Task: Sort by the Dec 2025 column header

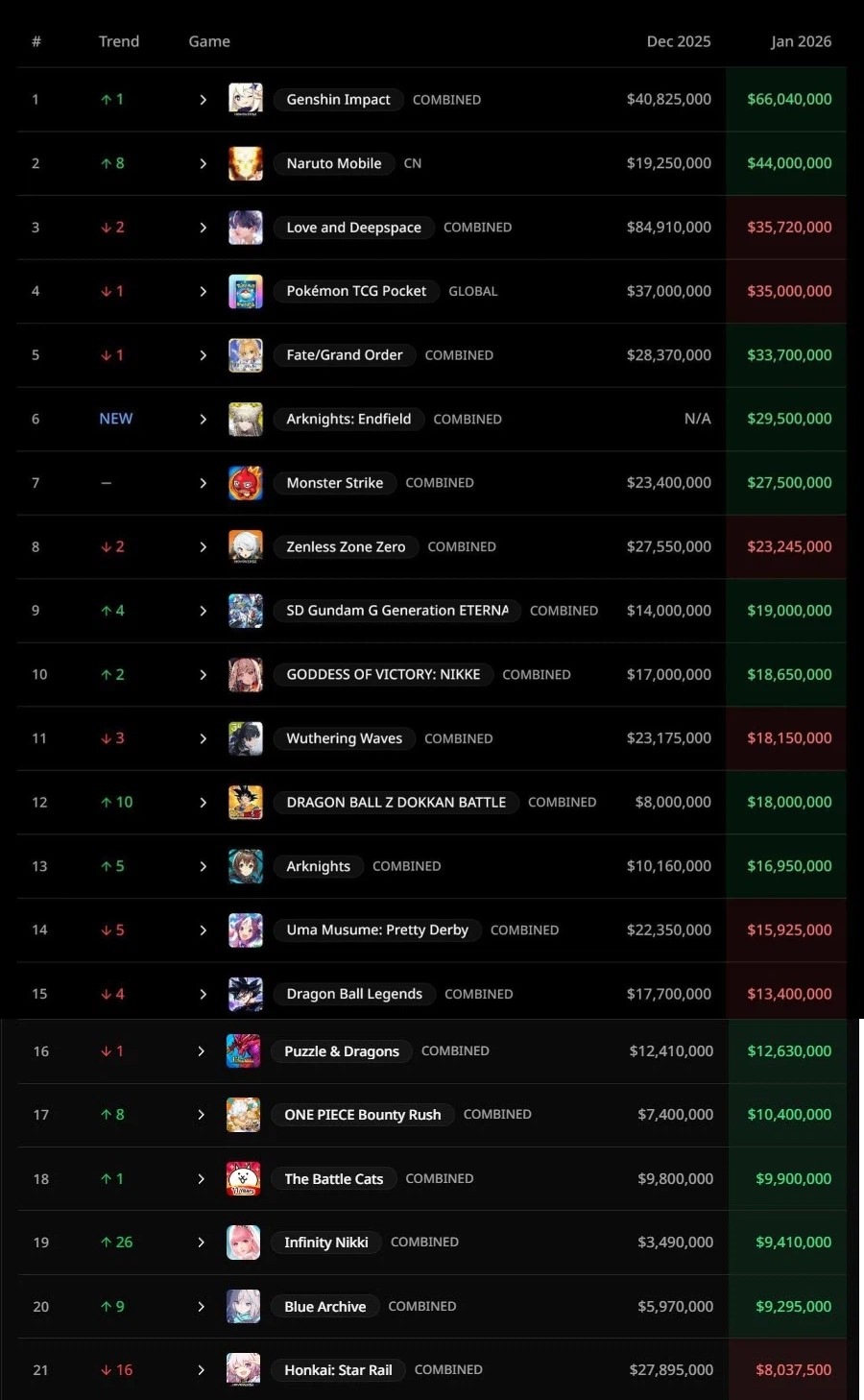Action: point(678,41)
